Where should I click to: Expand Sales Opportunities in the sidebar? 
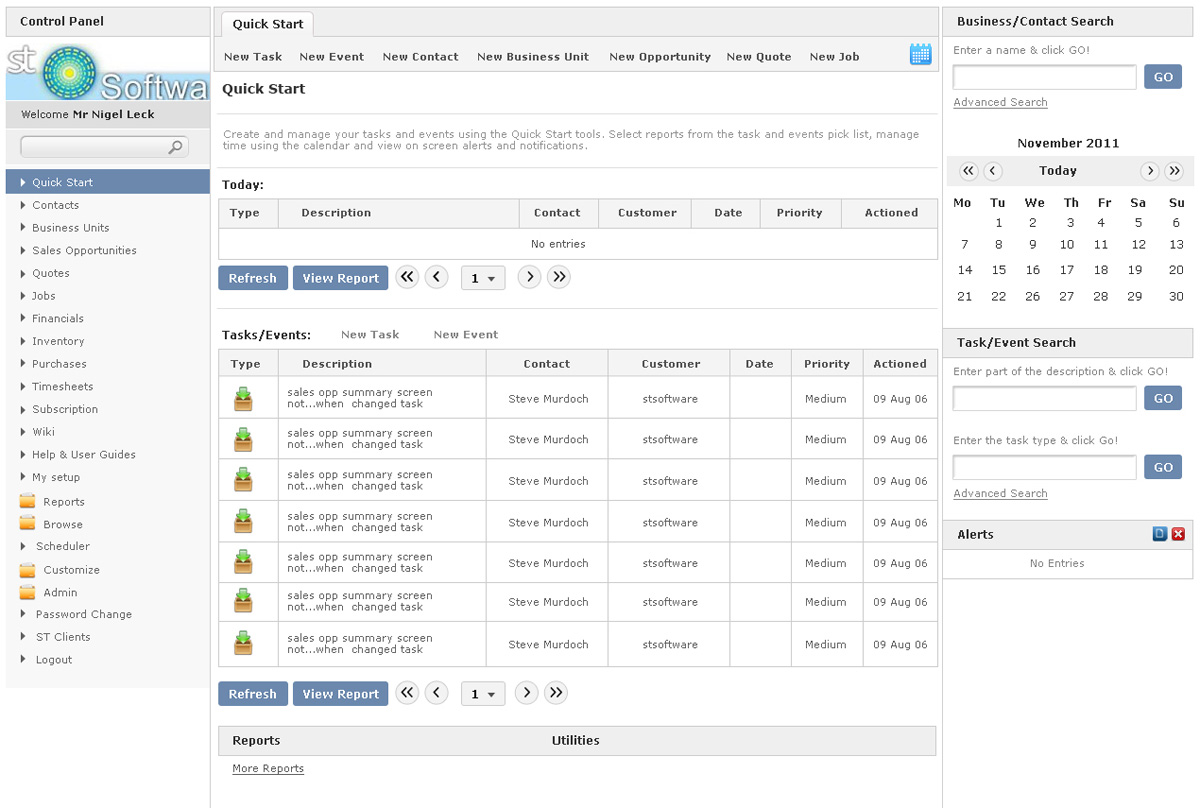pos(84,251)
